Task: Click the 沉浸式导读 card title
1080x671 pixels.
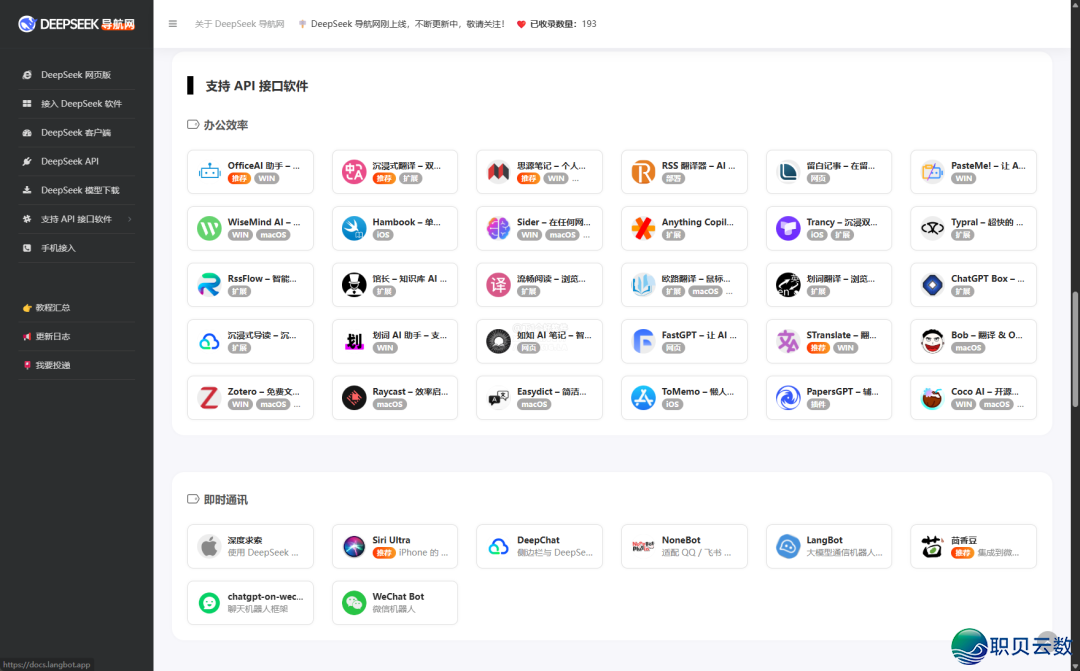Action: [x=262, y=336]
